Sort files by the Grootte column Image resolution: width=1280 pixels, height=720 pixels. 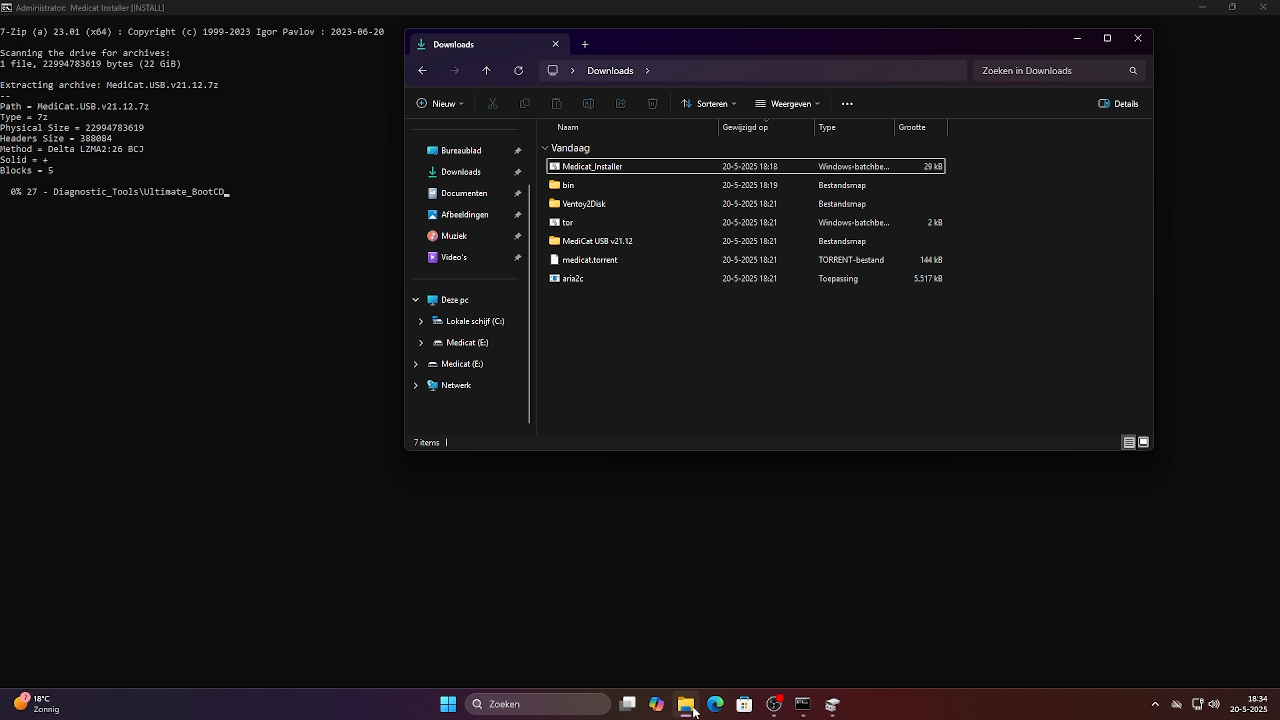[912, 127]
